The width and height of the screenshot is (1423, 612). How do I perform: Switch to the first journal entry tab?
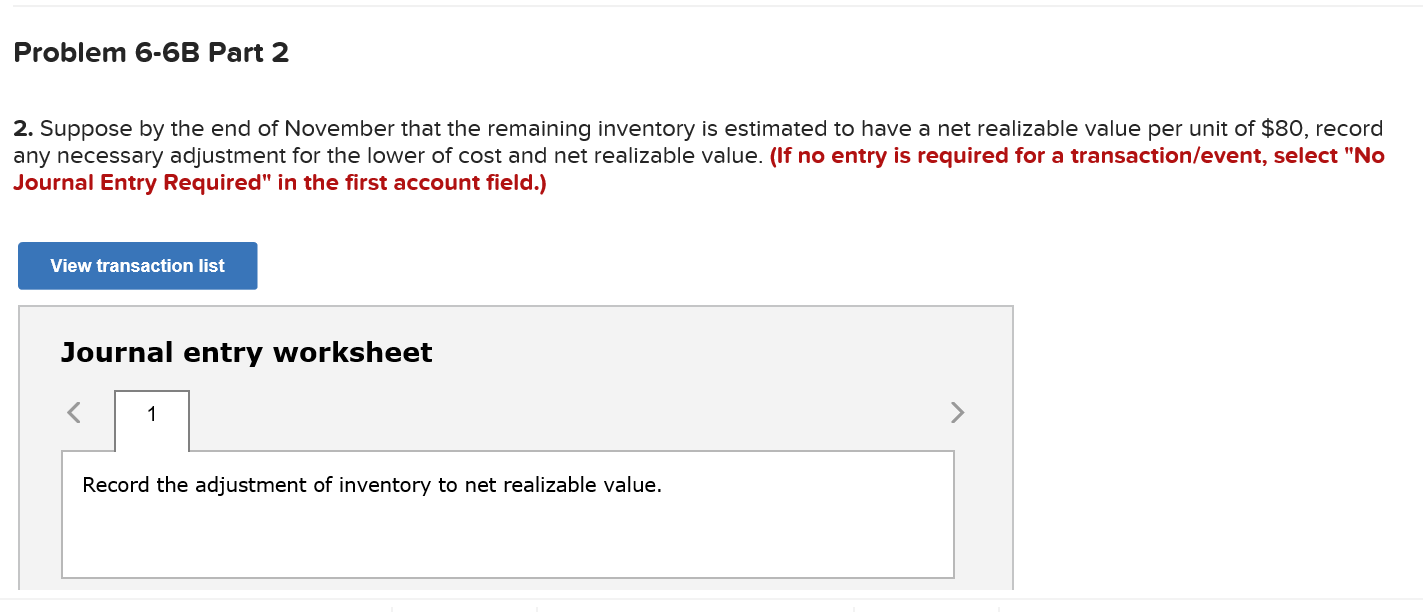151,414
